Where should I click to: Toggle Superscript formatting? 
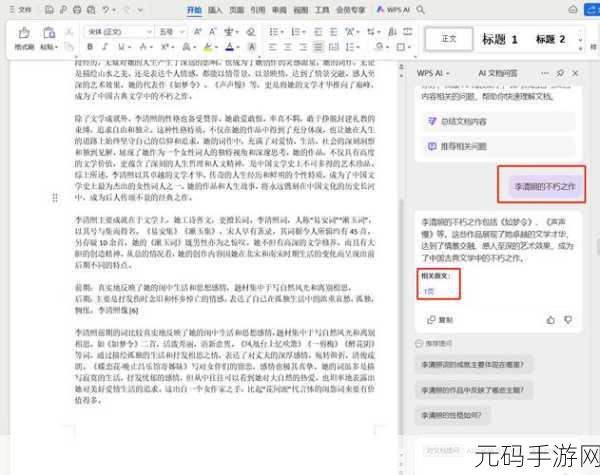(165, 47)
